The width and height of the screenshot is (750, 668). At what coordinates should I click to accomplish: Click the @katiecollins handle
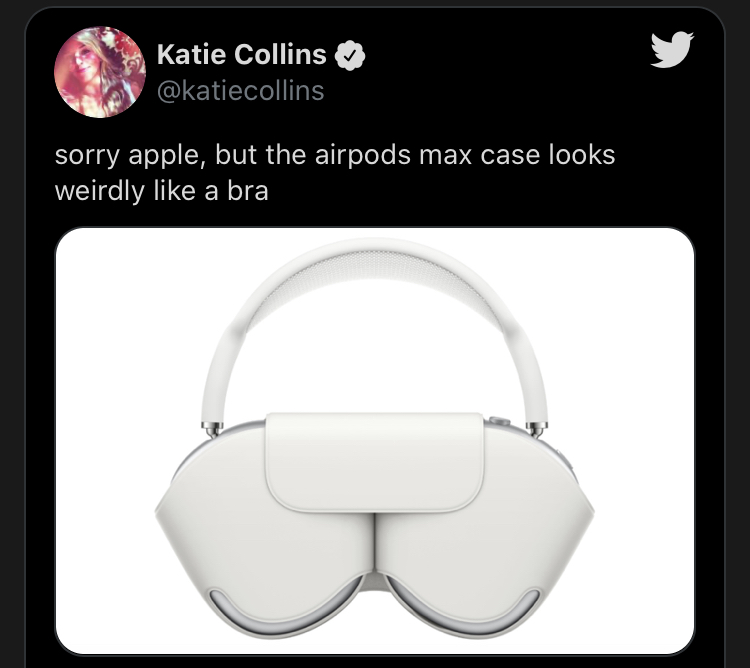coord(241,91)
